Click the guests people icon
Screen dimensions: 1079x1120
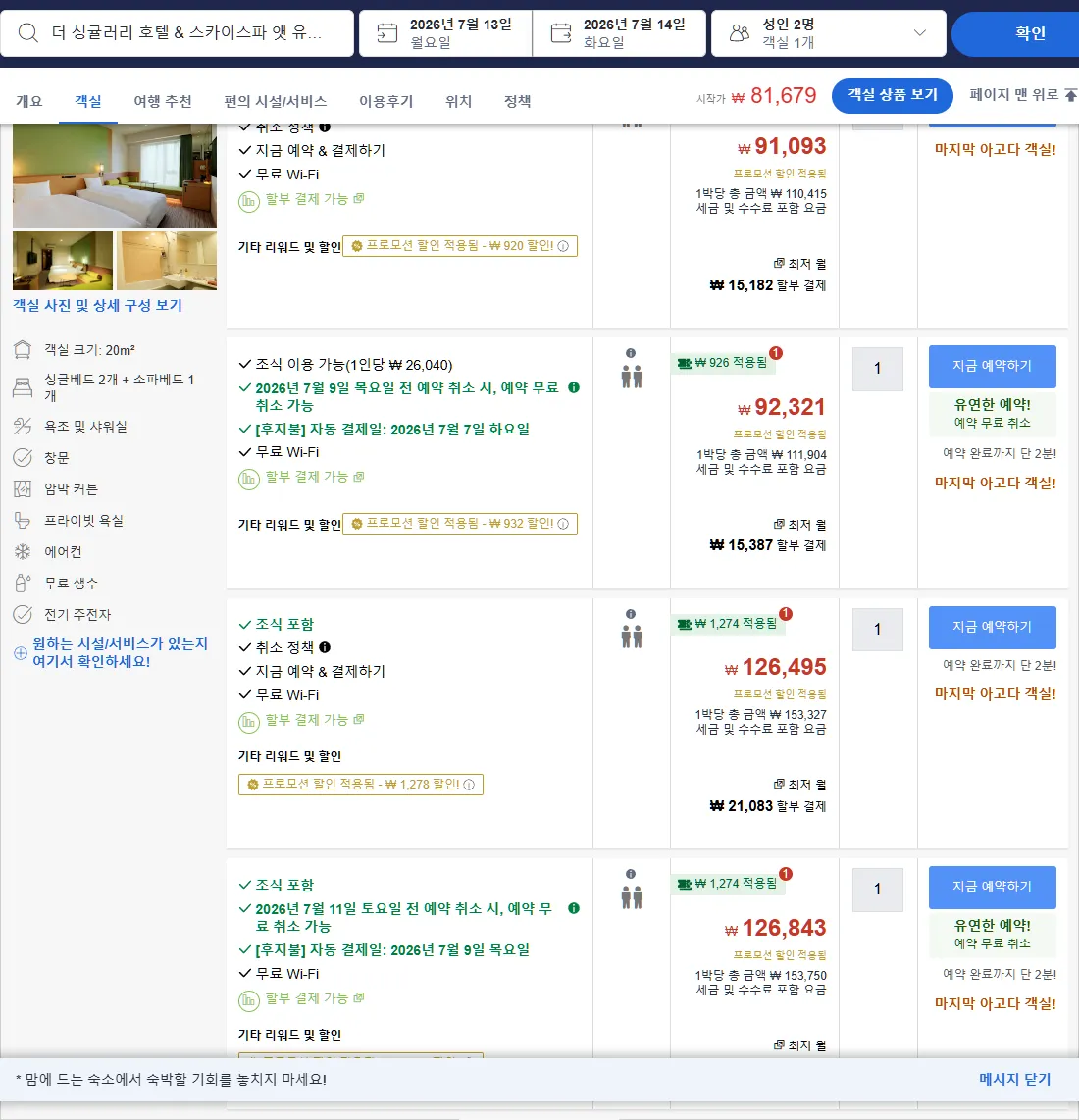pyautogui.click(x=740, y=33)
